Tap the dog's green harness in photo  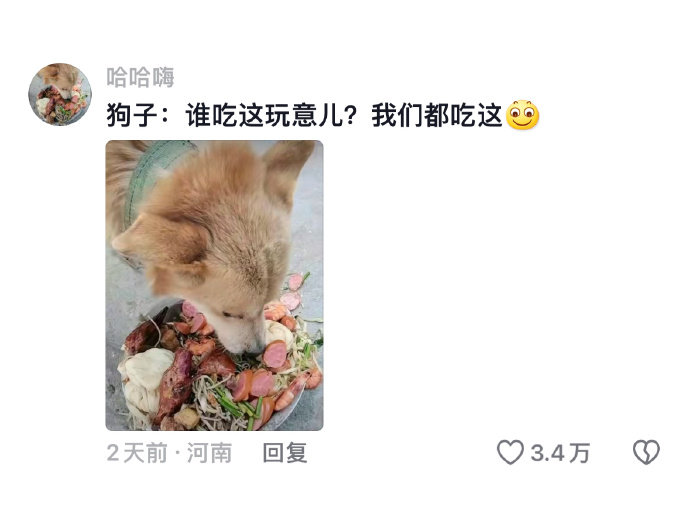pos(152,176)
